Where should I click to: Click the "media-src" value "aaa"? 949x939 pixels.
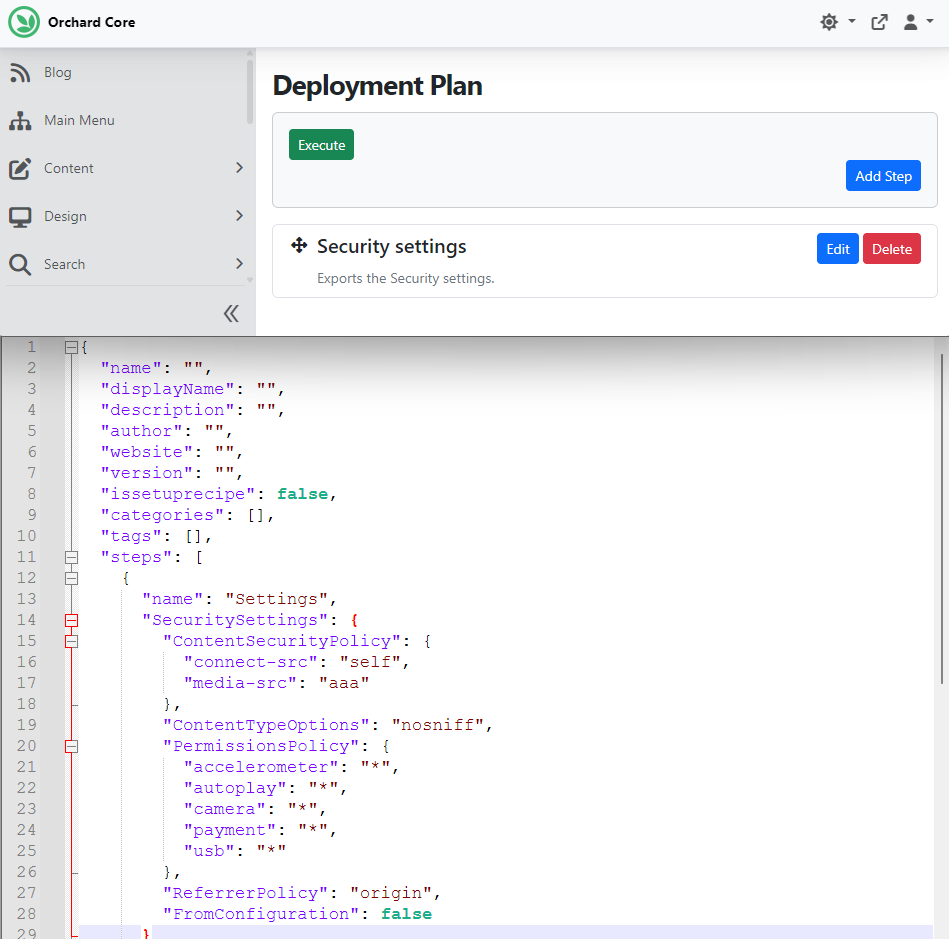tap(344, 684)
